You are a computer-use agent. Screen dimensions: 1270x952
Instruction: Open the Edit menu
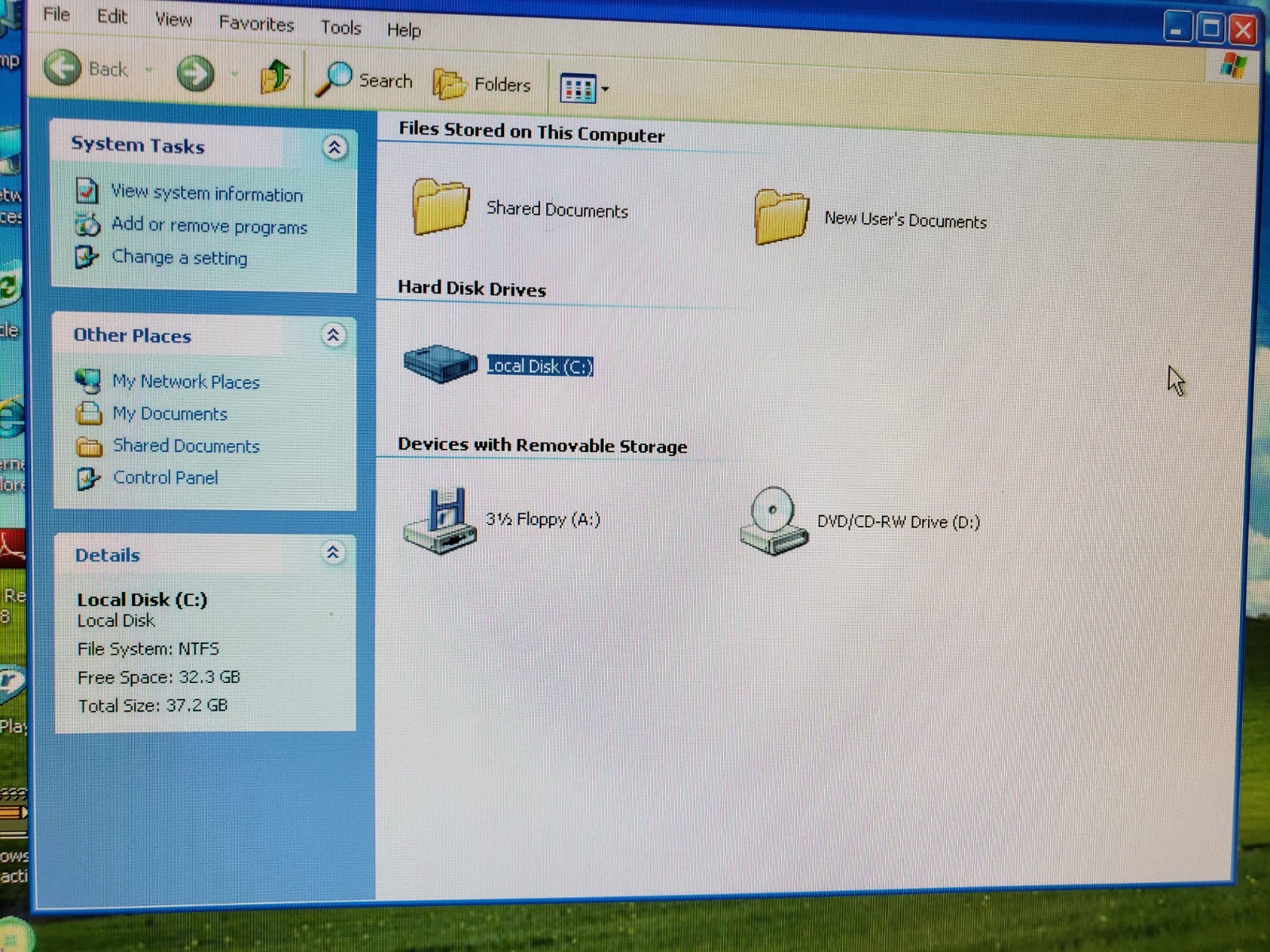(x=112, y=17)
